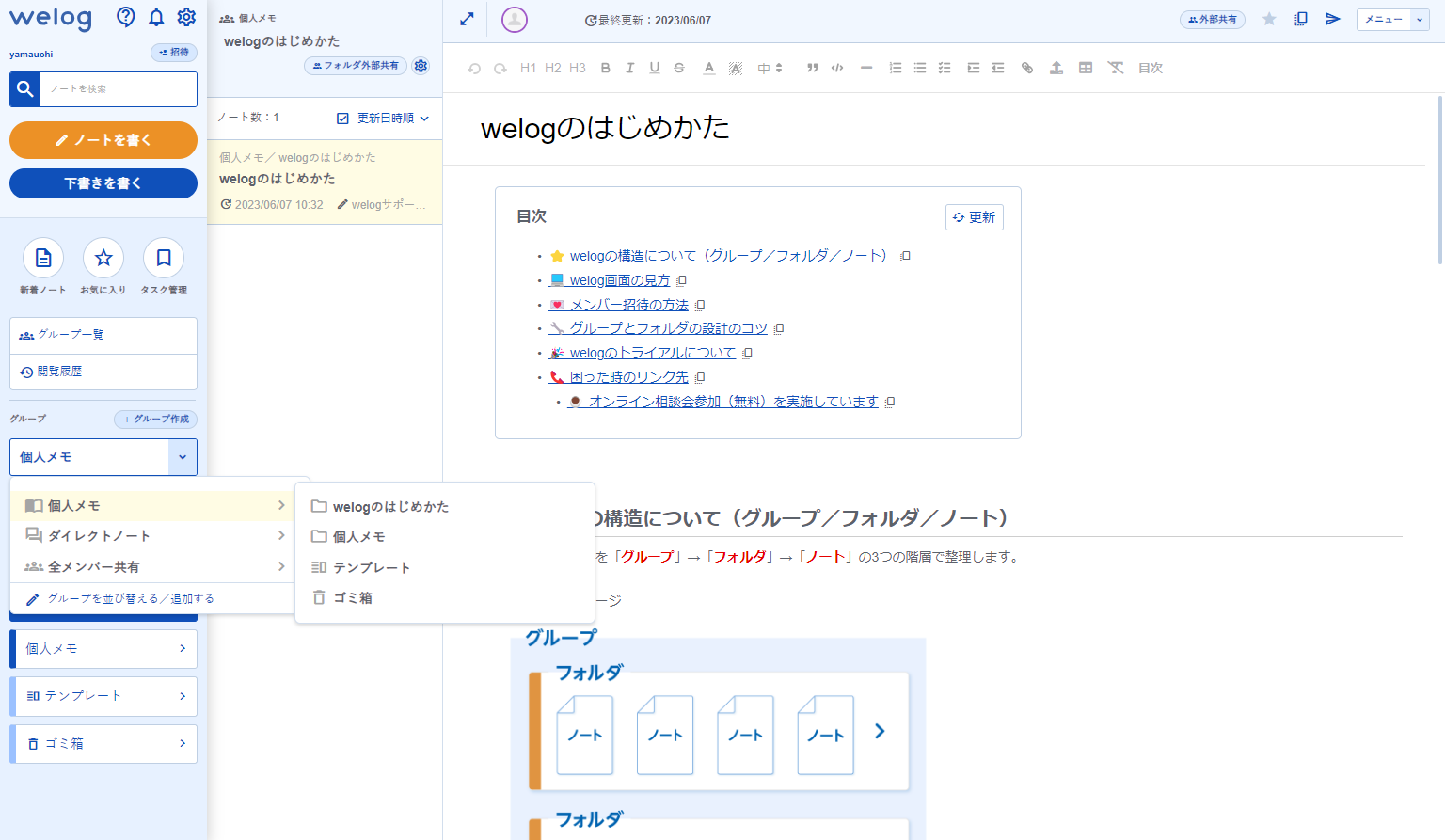Upload a file attachment
Screen dimensions: 1445x840
click(x=1056, y=68)
